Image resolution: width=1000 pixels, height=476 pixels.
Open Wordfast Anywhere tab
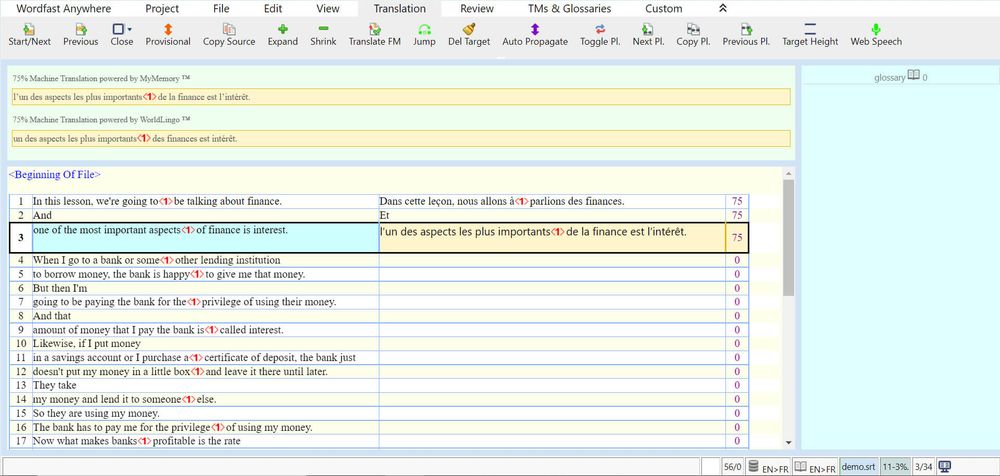(x=63, y=8)
